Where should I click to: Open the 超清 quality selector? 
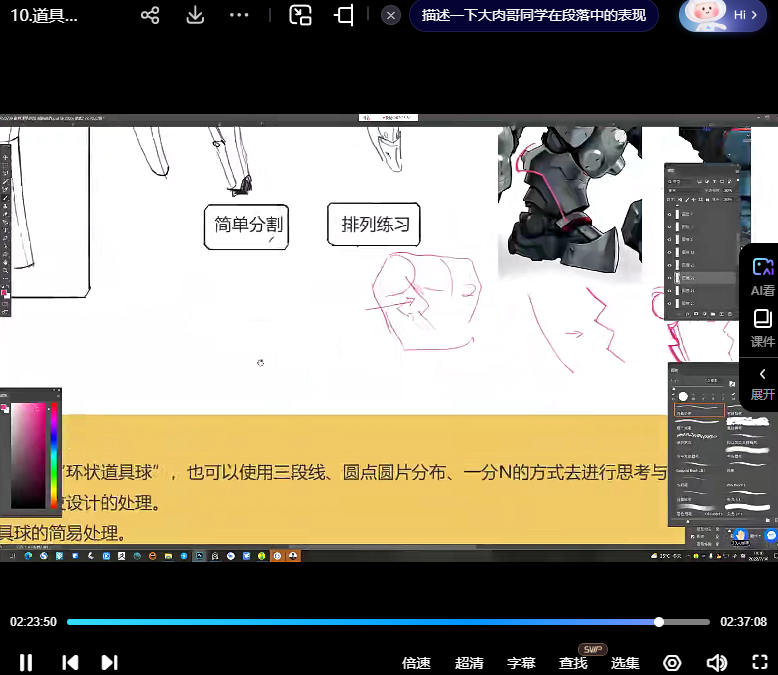tap(469, 662)
